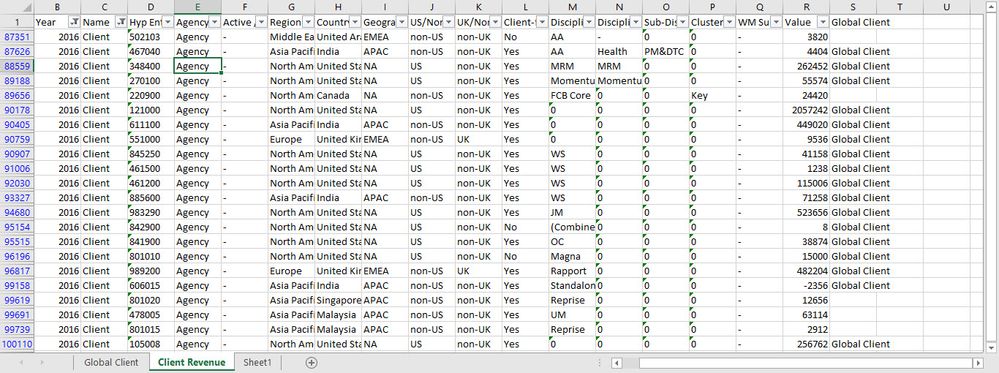Click the Hyp Ent cell 989200
Image resolution: width=999 pixels, height=373 pixels.
point(151,271)
